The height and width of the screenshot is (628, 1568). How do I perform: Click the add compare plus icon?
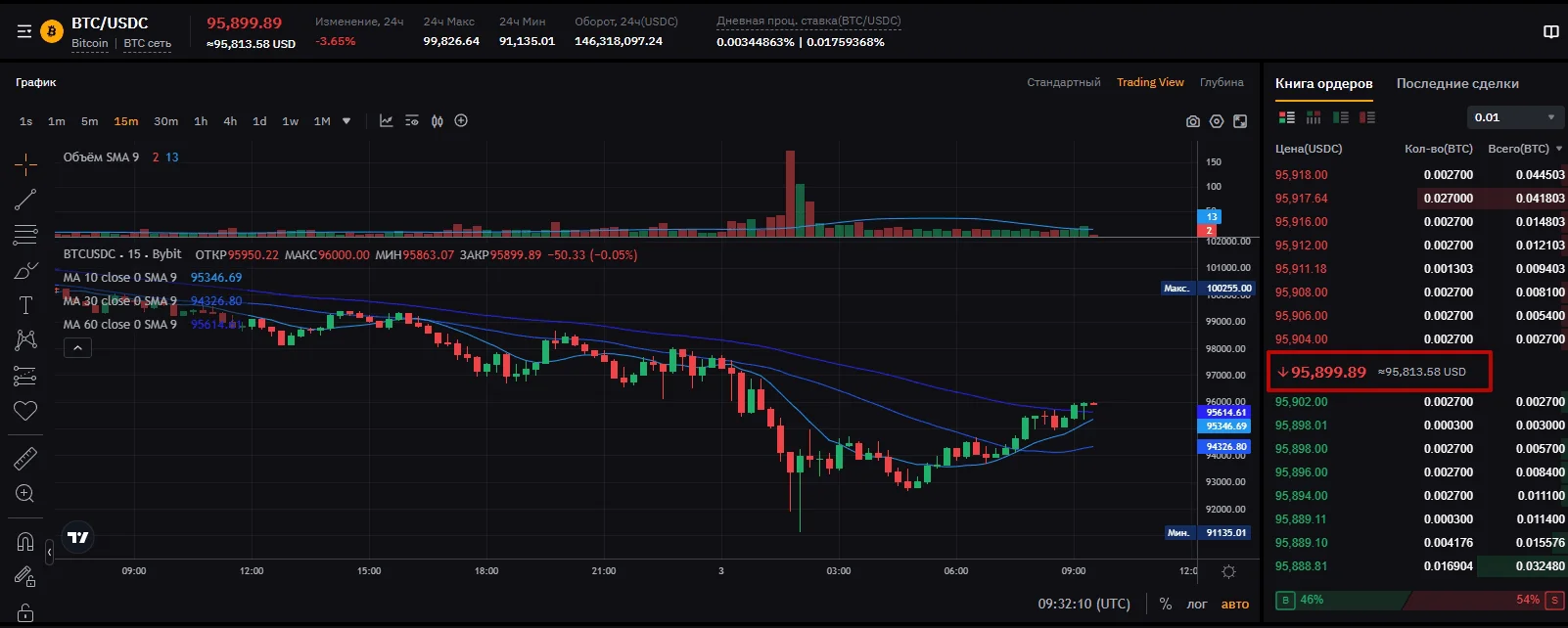[461, 121]
